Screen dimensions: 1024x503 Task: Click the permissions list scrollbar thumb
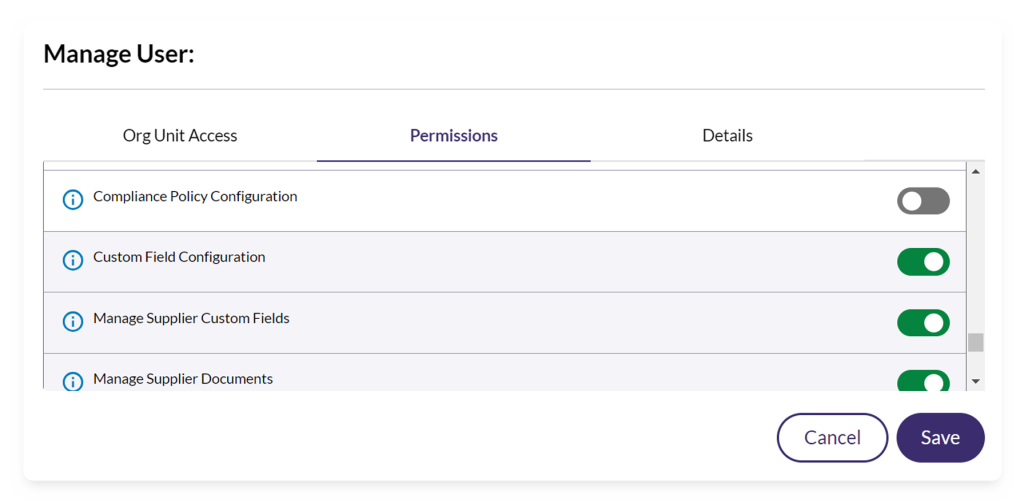976,343
